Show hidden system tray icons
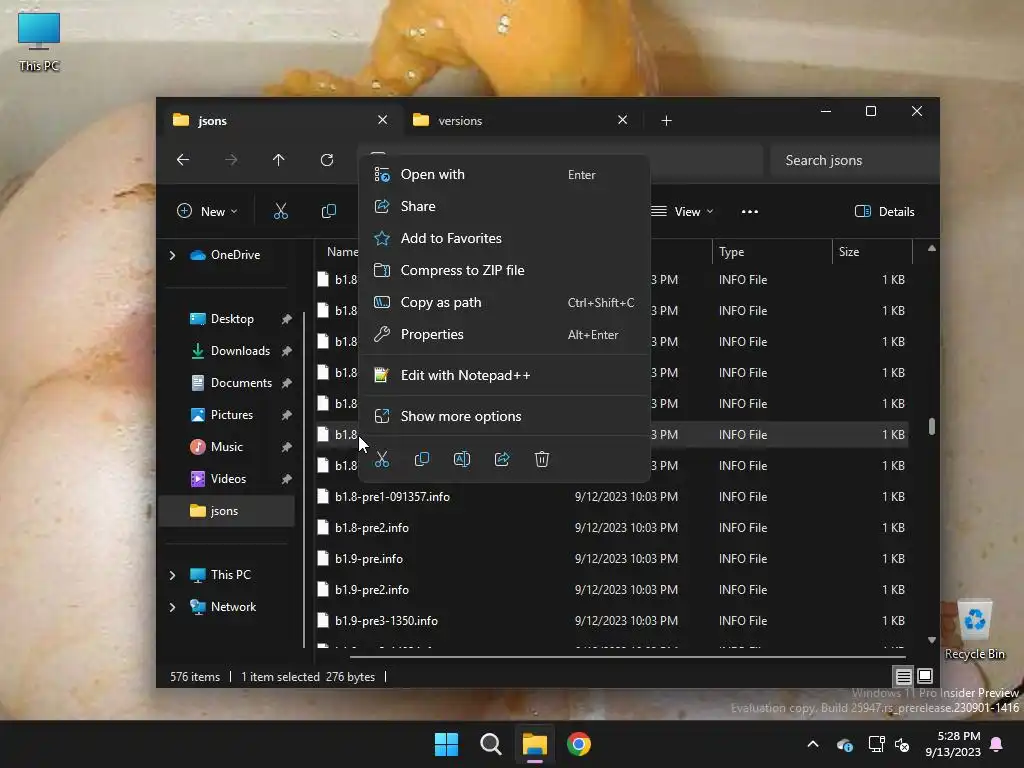The height and width of the screenshot is (768, 1024). (813, 744)
